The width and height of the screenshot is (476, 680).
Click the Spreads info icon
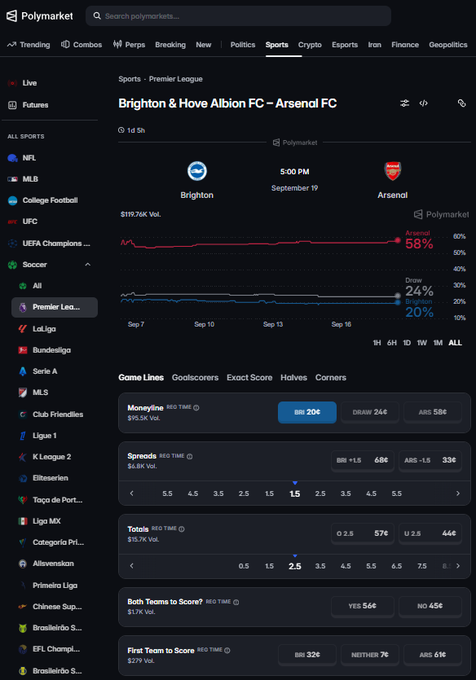pos(189,456)
